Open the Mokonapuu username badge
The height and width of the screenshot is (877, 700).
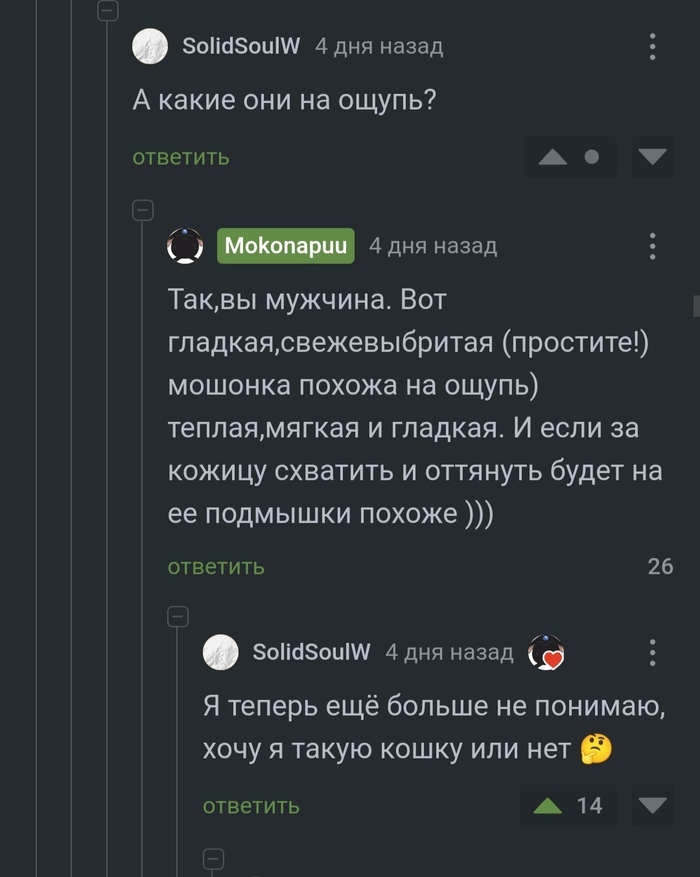pyautogui.click(x=286, y=246)
